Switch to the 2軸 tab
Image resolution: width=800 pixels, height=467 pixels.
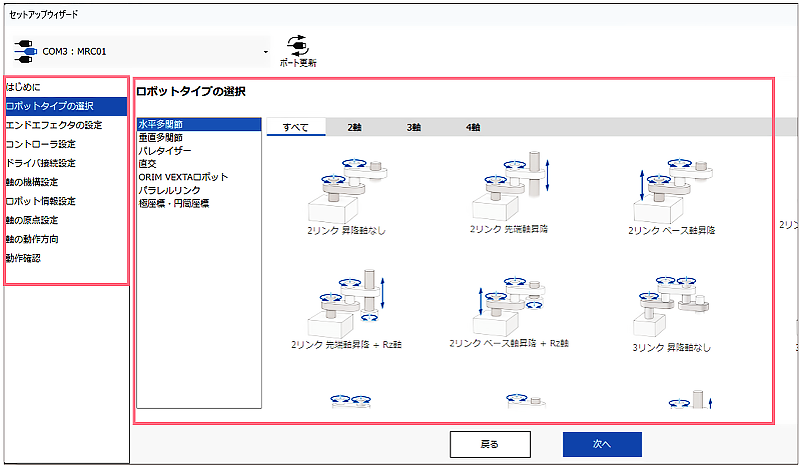[x=355, y=127]
